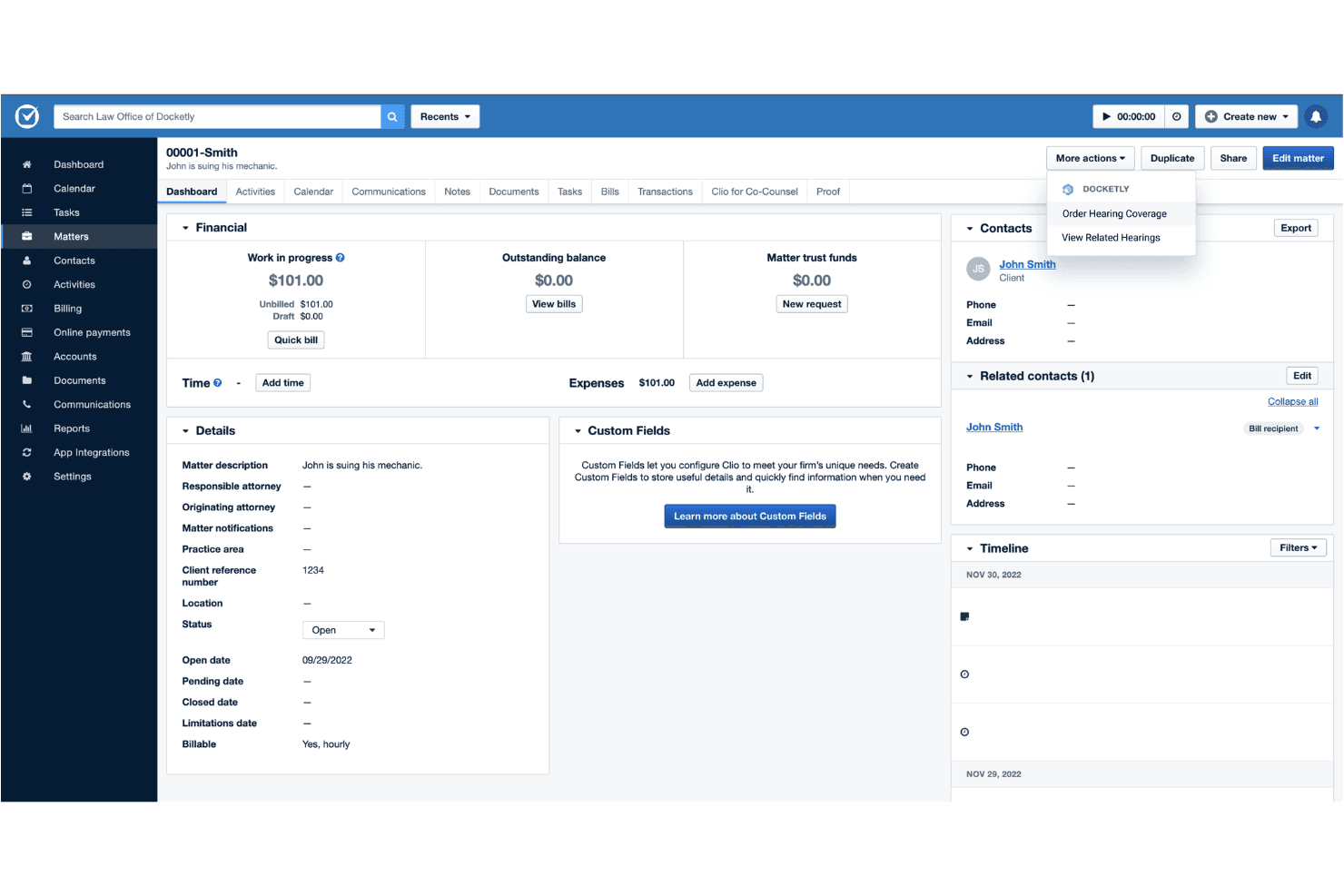The height and width of the screenshot is (896, 1344).
Task: Start the timer play button
Action: point(1106,116)
